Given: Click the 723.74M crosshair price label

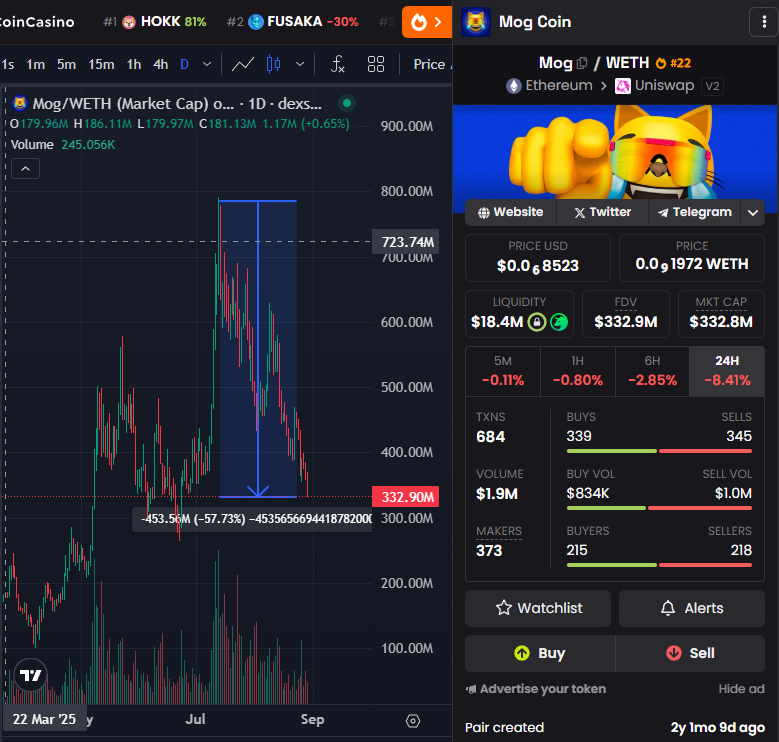Looking at the screenshot, I should tap(405, 242).
